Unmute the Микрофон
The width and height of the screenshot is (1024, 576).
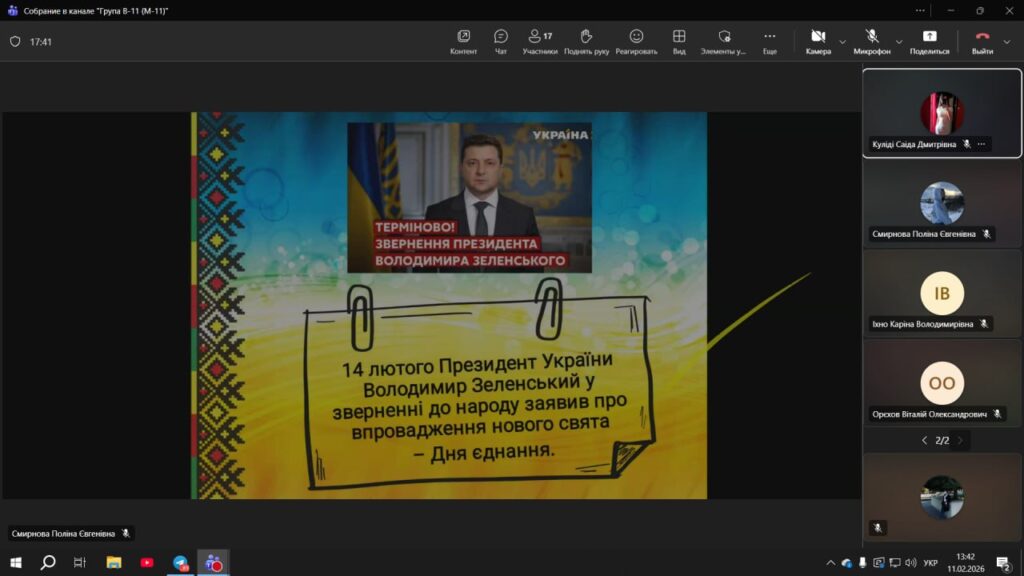[x=871, y=40]
